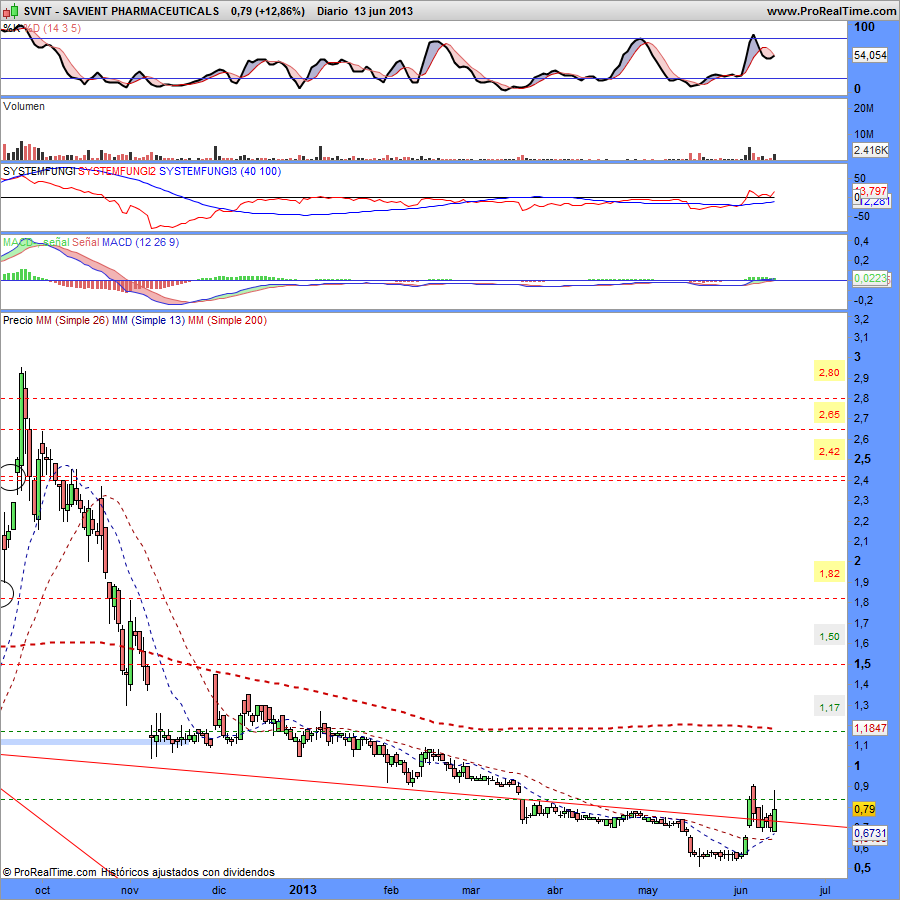Click the -50 label on the SYSTEMFUNGI axis
Image resolution: width=900 pixels, height=900 pixels.
pyautogui.click(x=863, y=216)
